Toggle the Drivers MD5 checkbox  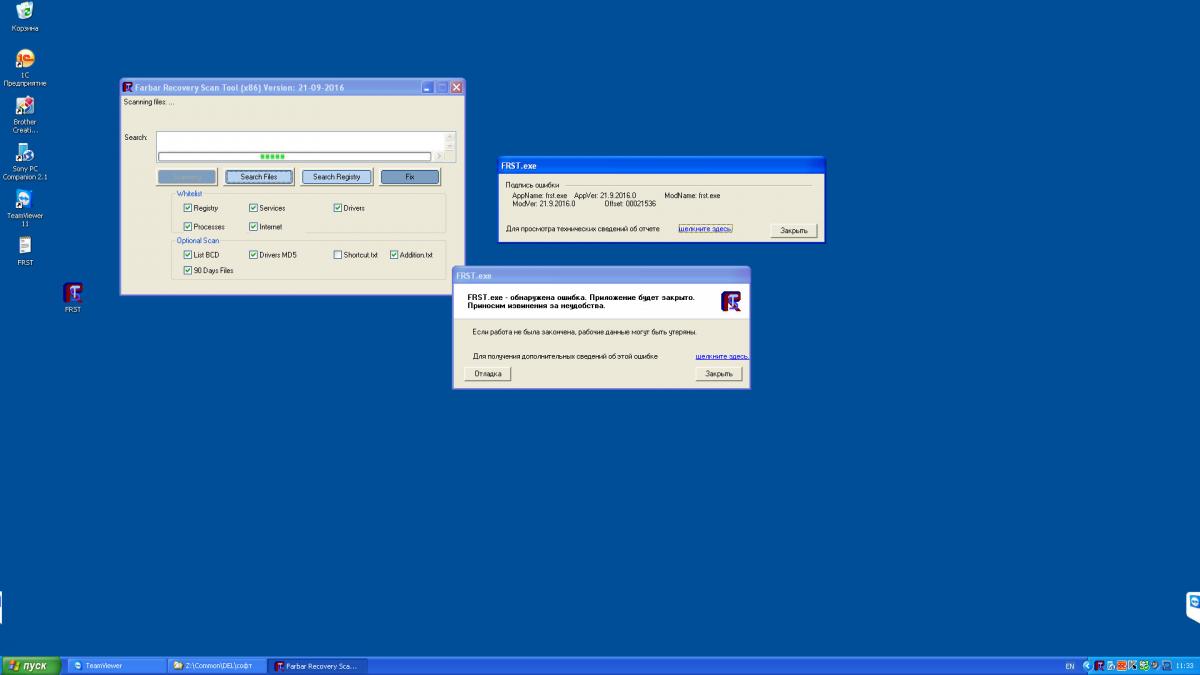(x=253, y=255)
